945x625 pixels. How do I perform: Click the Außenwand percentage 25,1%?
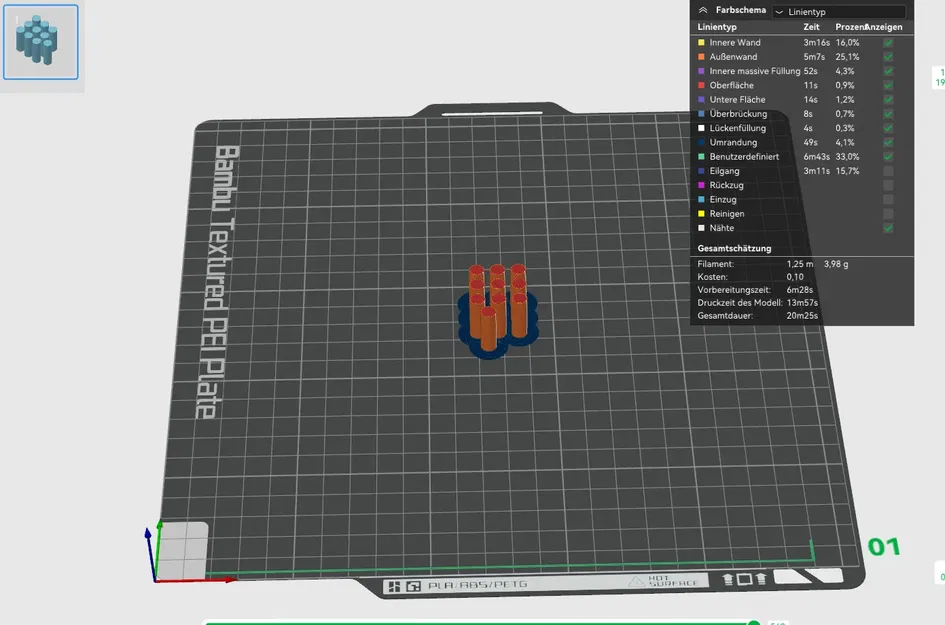[x=847, y=57]
